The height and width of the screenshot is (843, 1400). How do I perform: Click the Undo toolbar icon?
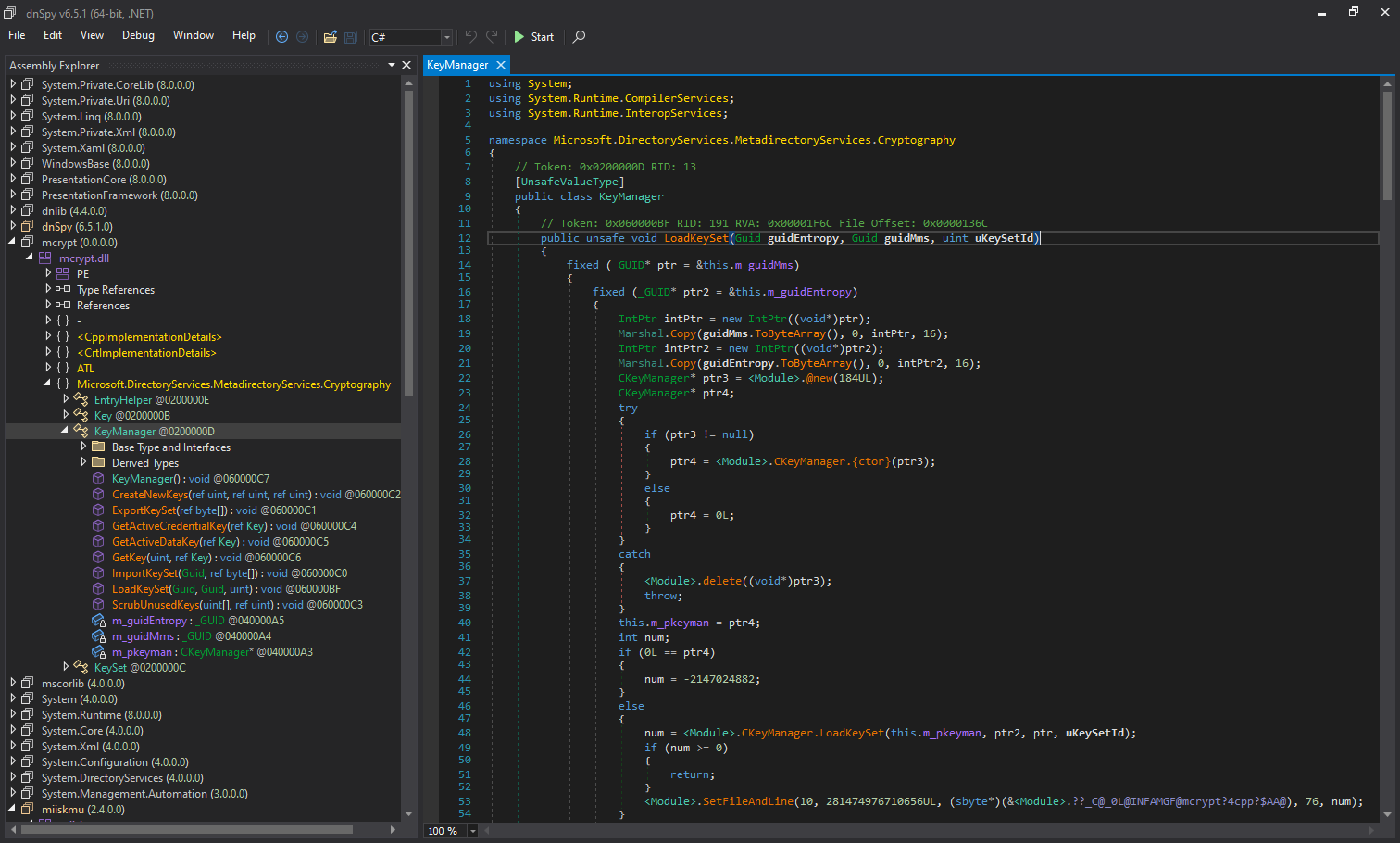click(471, 37)
